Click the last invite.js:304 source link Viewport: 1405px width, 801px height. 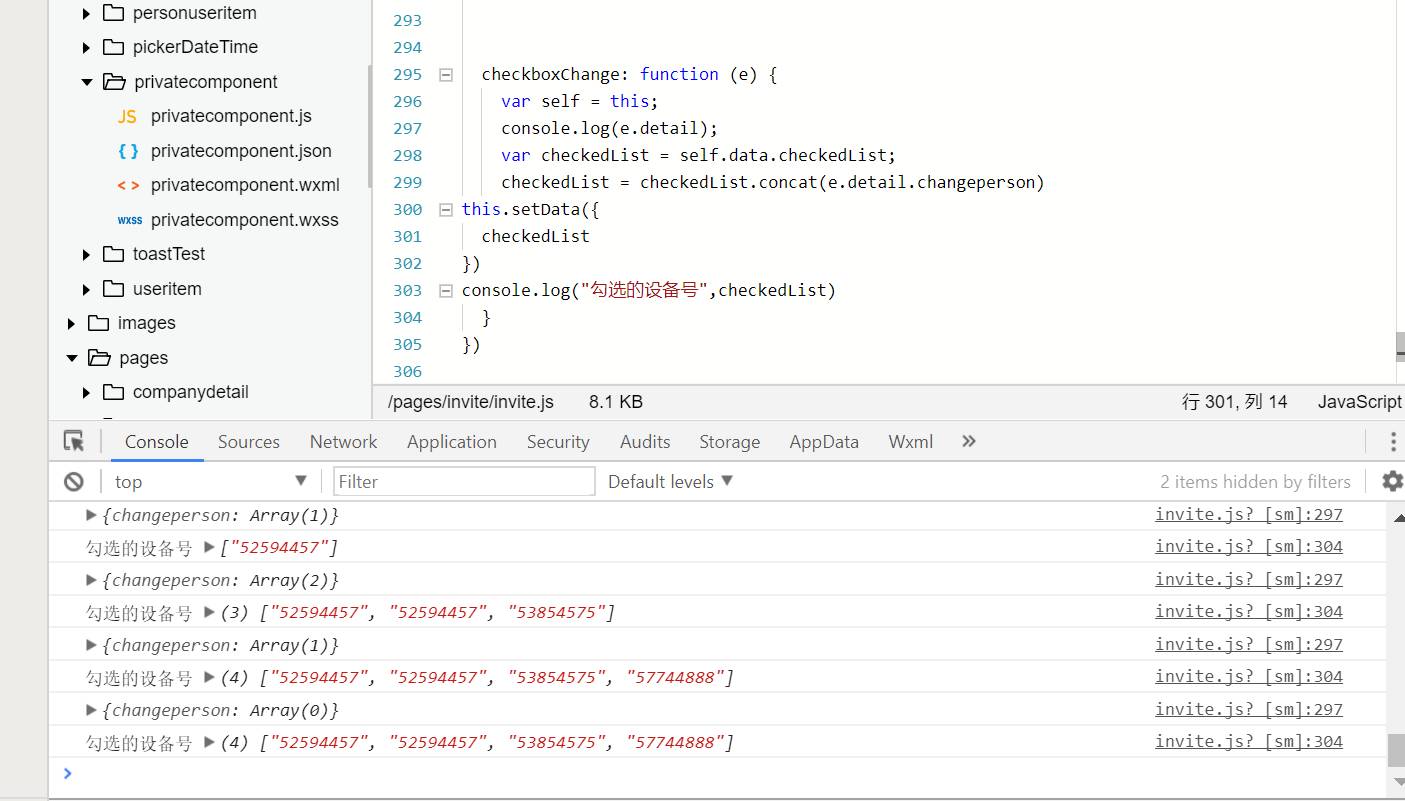[1248, 741]
